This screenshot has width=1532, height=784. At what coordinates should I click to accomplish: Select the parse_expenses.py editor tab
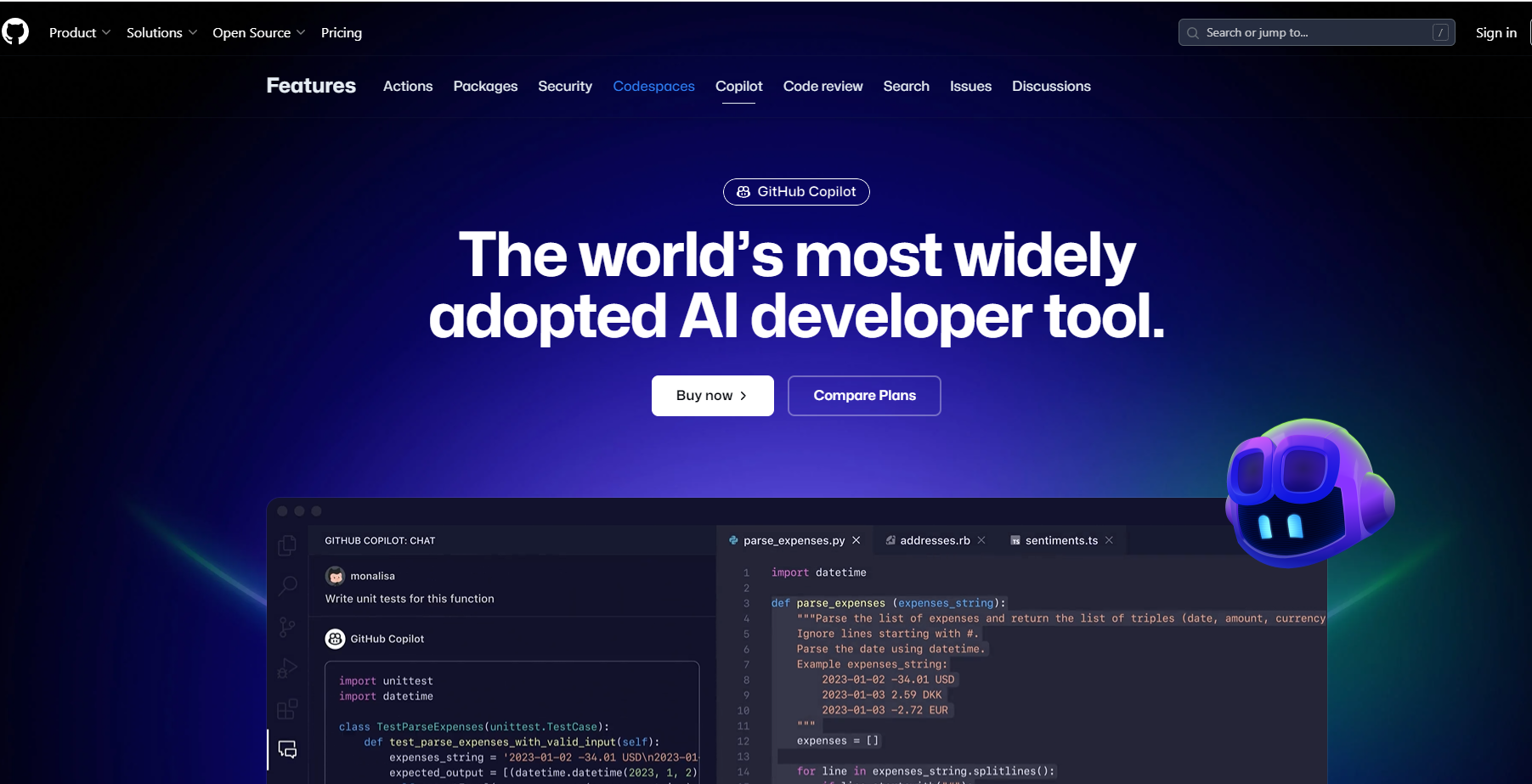point(794,540)
